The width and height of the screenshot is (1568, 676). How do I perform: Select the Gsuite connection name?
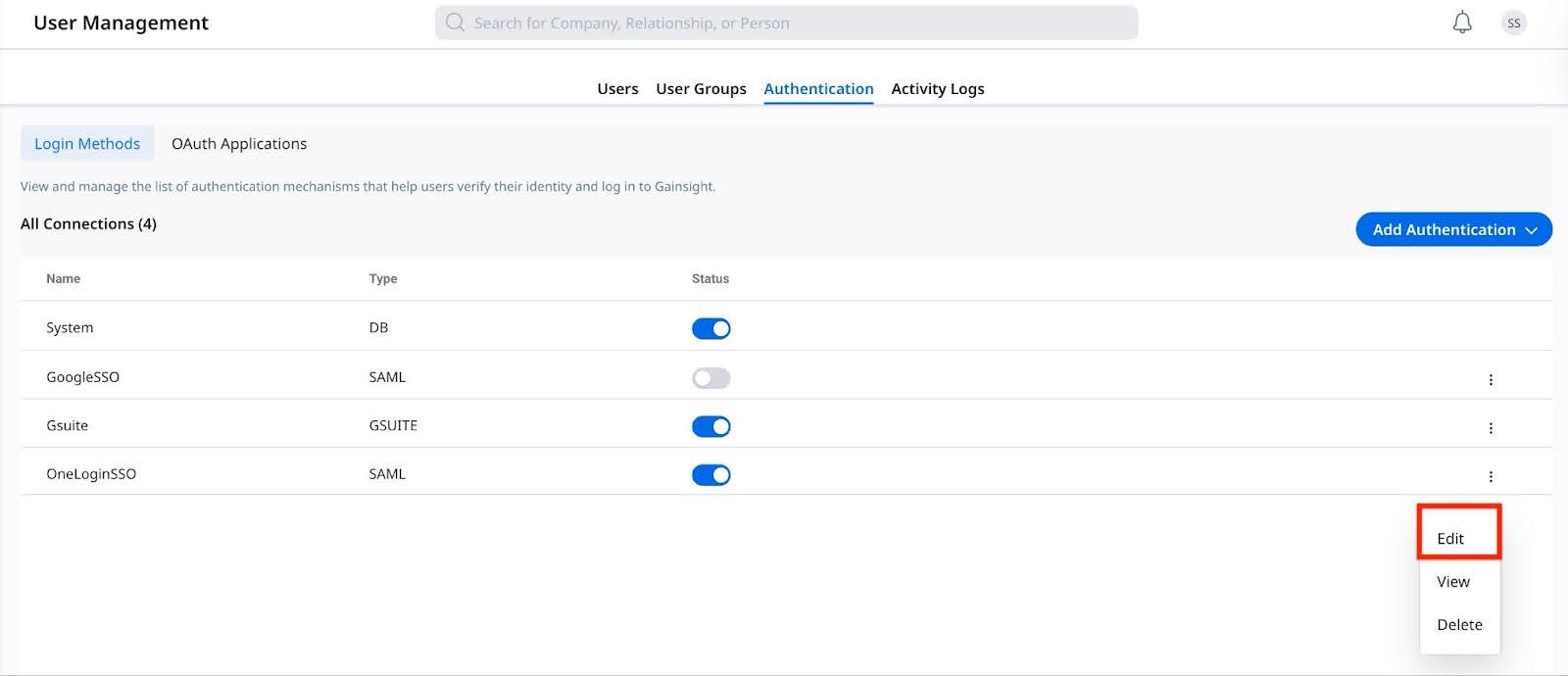tap(67, 425)
